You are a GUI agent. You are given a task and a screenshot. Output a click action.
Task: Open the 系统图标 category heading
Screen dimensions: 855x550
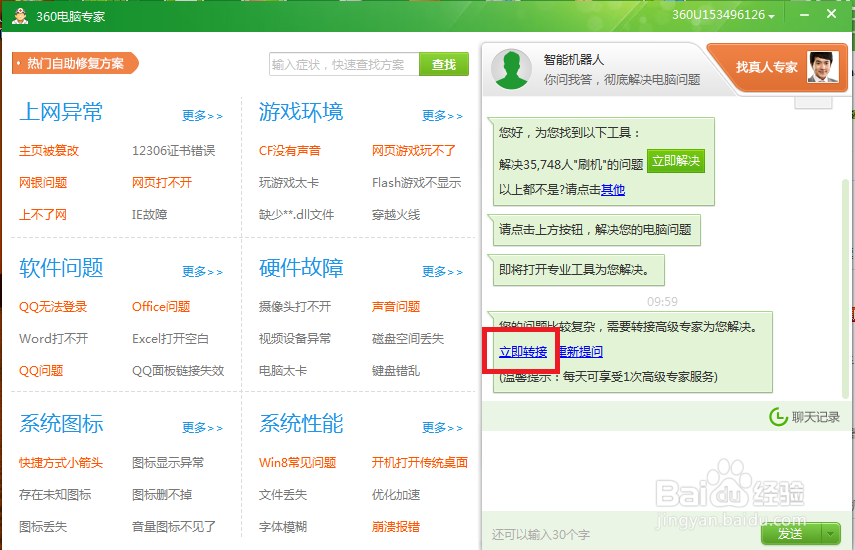pyautogui.click(x=61, y=424)
